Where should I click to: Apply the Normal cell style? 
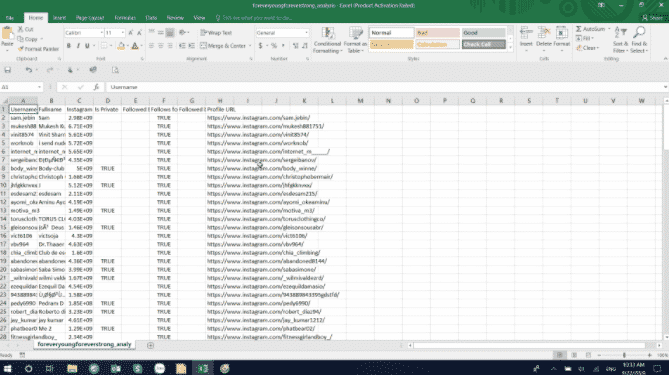click(x=391, y=33)
